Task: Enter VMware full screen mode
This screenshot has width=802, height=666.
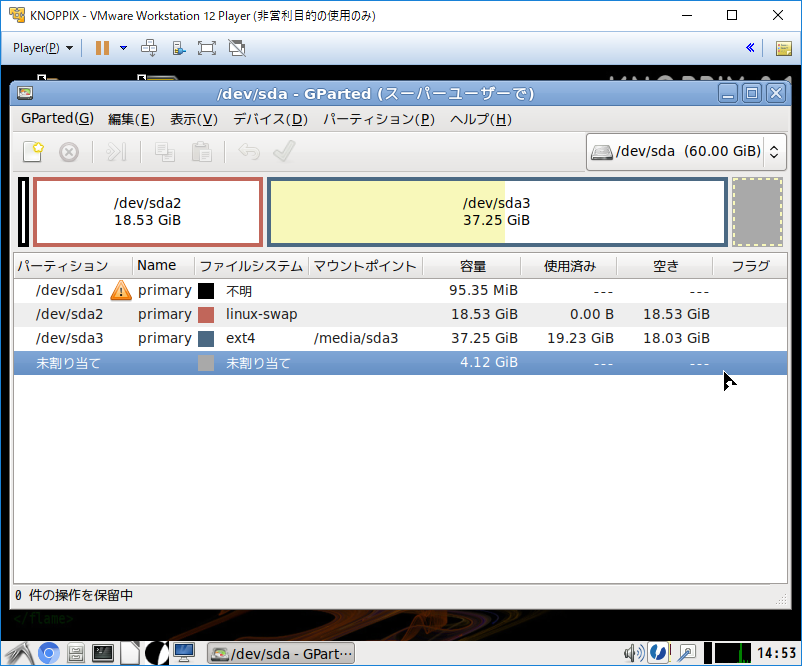Action: point(207,48)
